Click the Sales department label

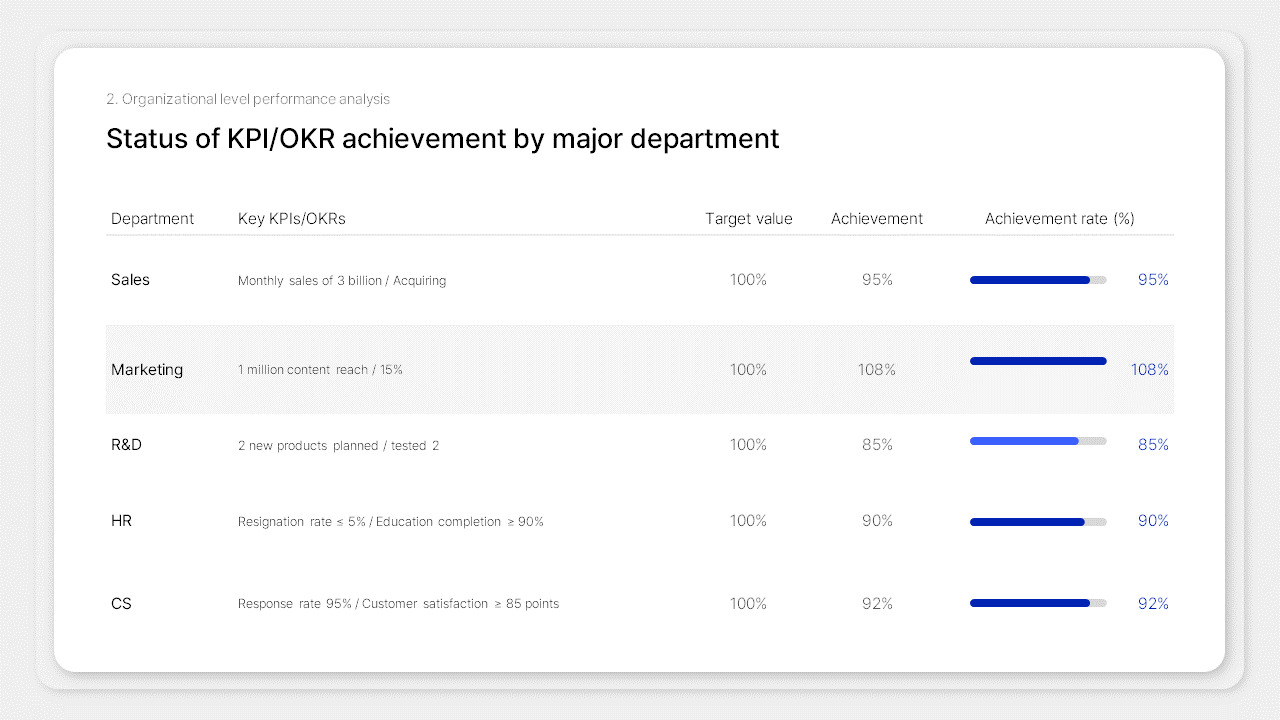130,280
